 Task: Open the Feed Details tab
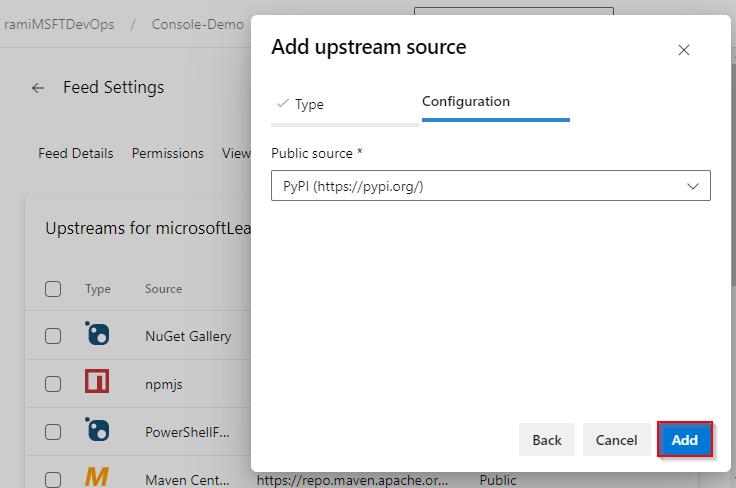point(76,153)
